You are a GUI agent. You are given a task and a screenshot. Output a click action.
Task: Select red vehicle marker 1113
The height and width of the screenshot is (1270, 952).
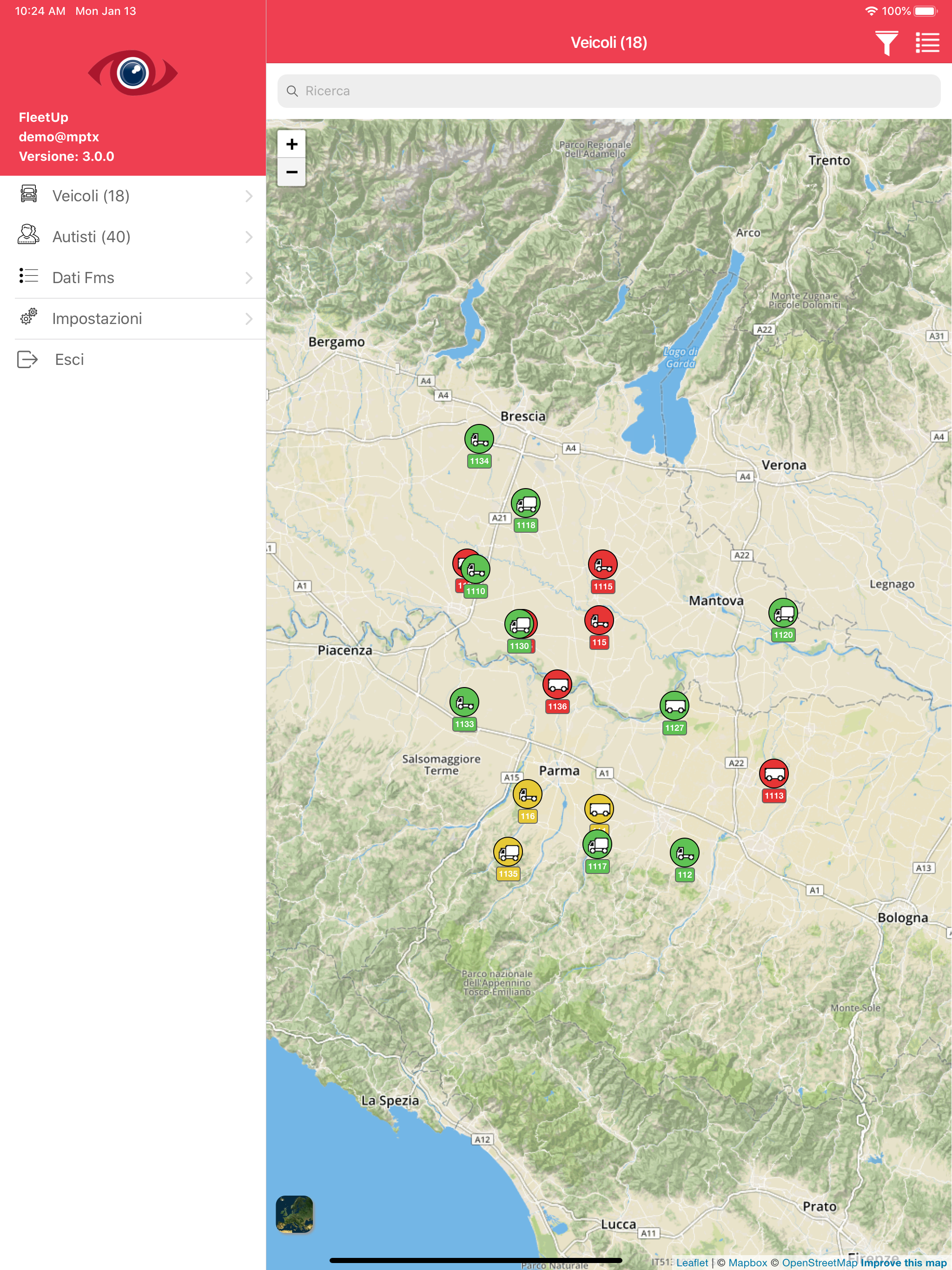pos(774,774)
